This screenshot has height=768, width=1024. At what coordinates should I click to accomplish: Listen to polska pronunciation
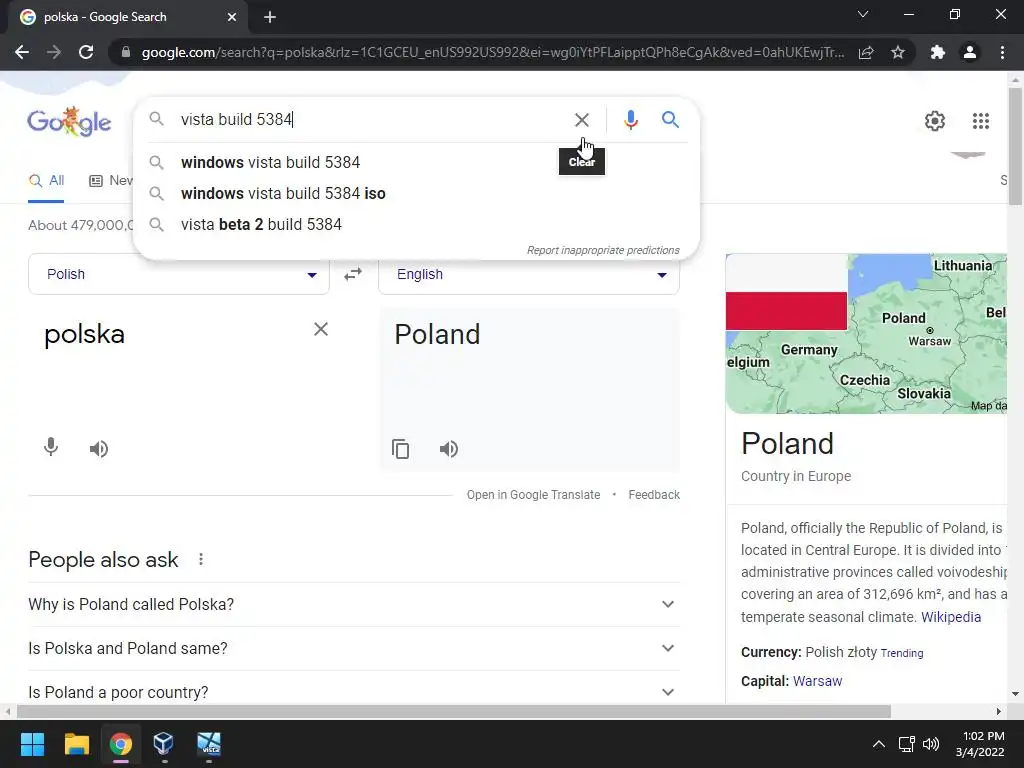[99, 449]
